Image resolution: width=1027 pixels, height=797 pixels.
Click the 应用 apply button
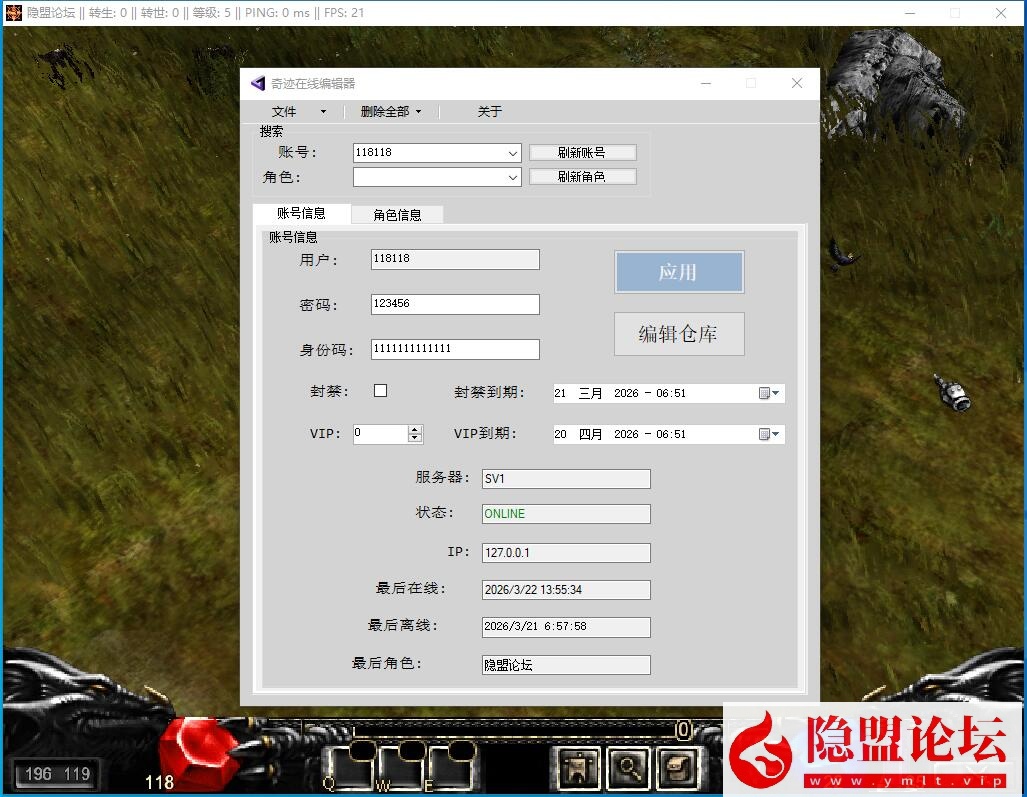click(x=678, y=271)
